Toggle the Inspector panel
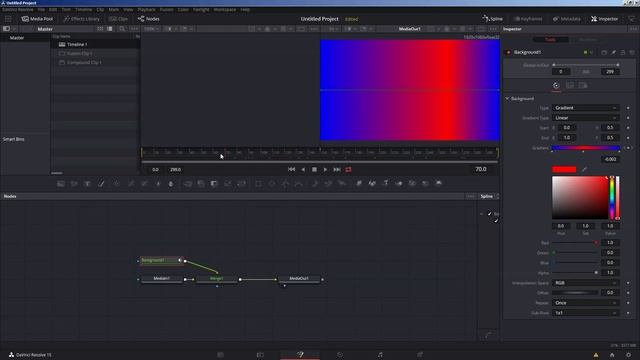Image resolution: width=640 pixels, height=360 pixels. click(604, 19)
